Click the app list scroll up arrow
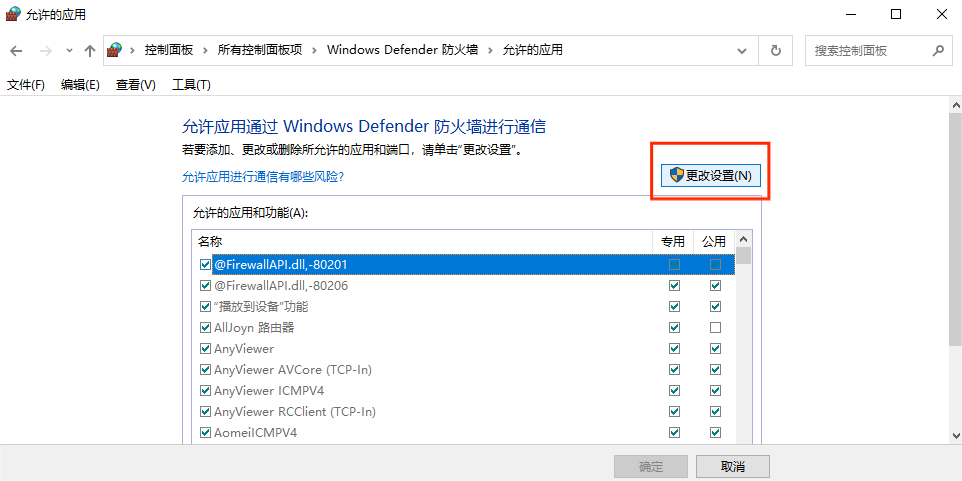This screenshot has height=481, width=962. click(744, 239)
